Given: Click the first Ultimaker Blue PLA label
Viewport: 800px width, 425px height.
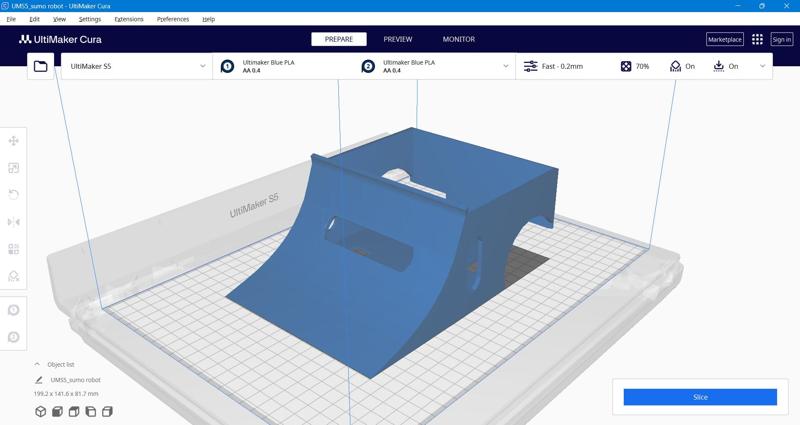Looking at the screenshot, I should [x=268, y=62].
